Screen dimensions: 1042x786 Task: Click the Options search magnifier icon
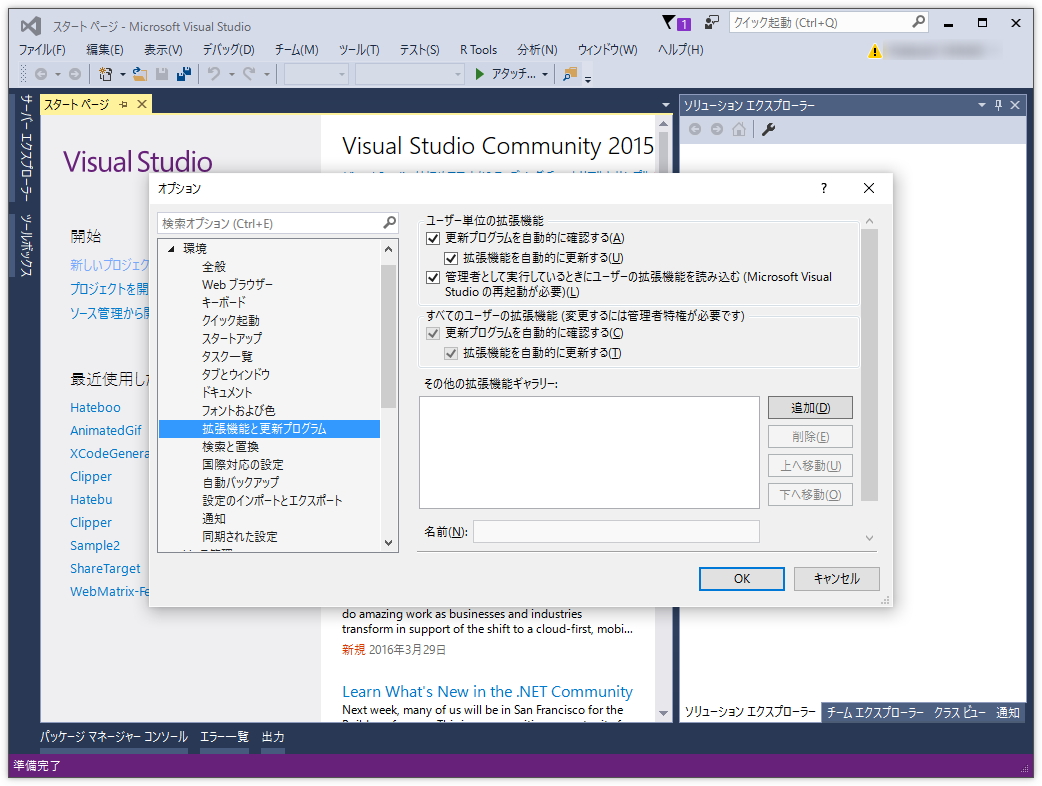click(x=389, y=223)
